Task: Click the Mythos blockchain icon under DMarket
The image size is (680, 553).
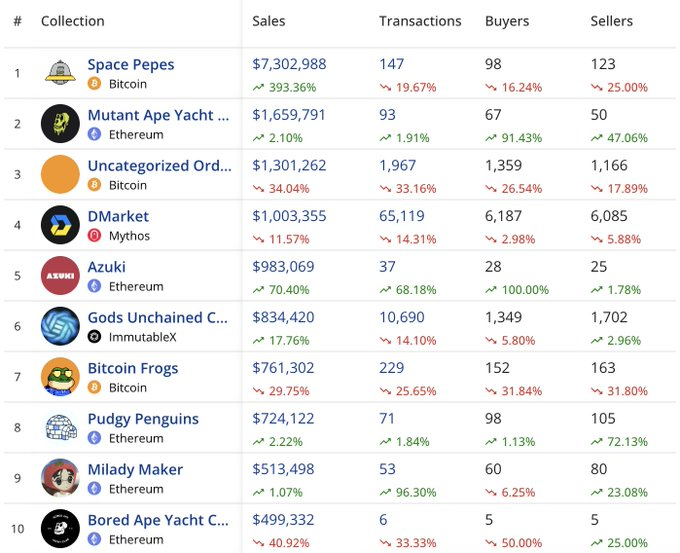Action: point(94,236)
